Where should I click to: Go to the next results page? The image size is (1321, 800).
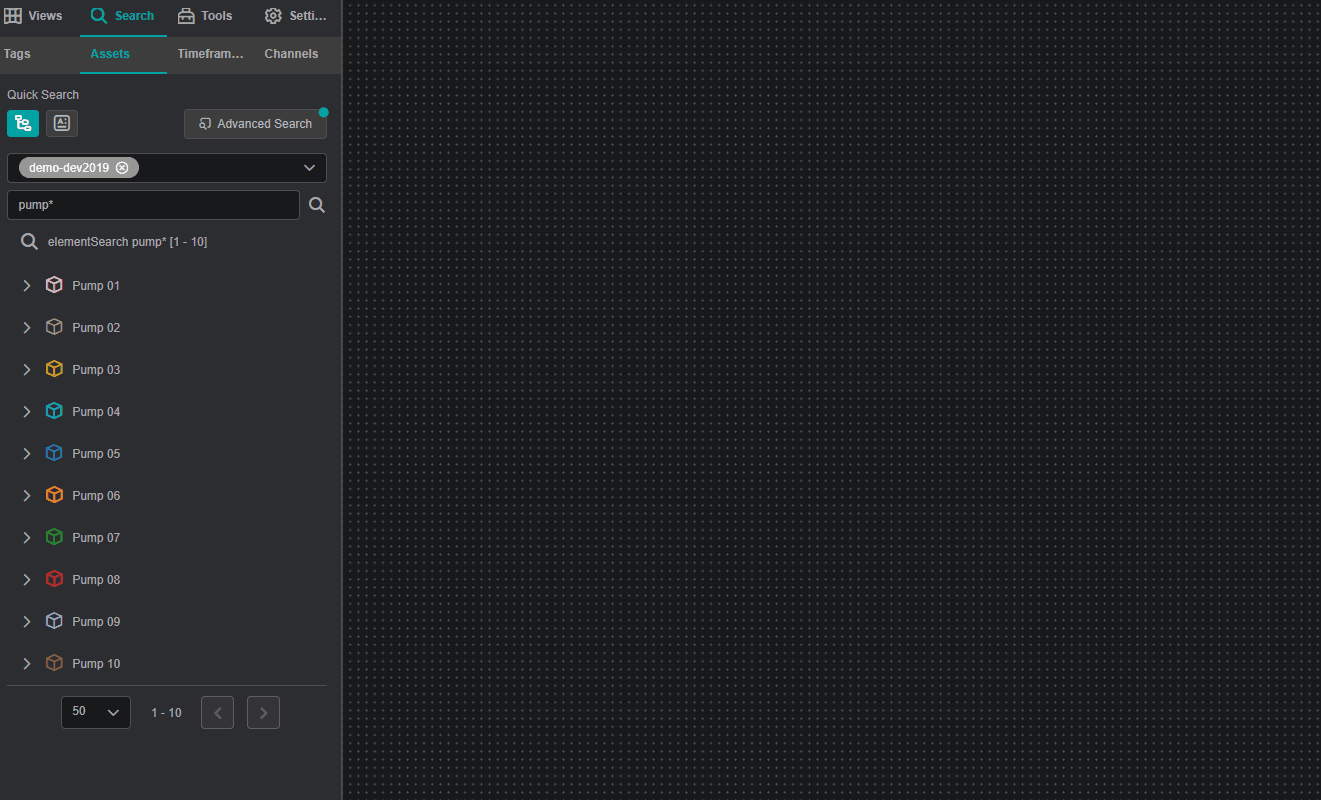[263, 712]
